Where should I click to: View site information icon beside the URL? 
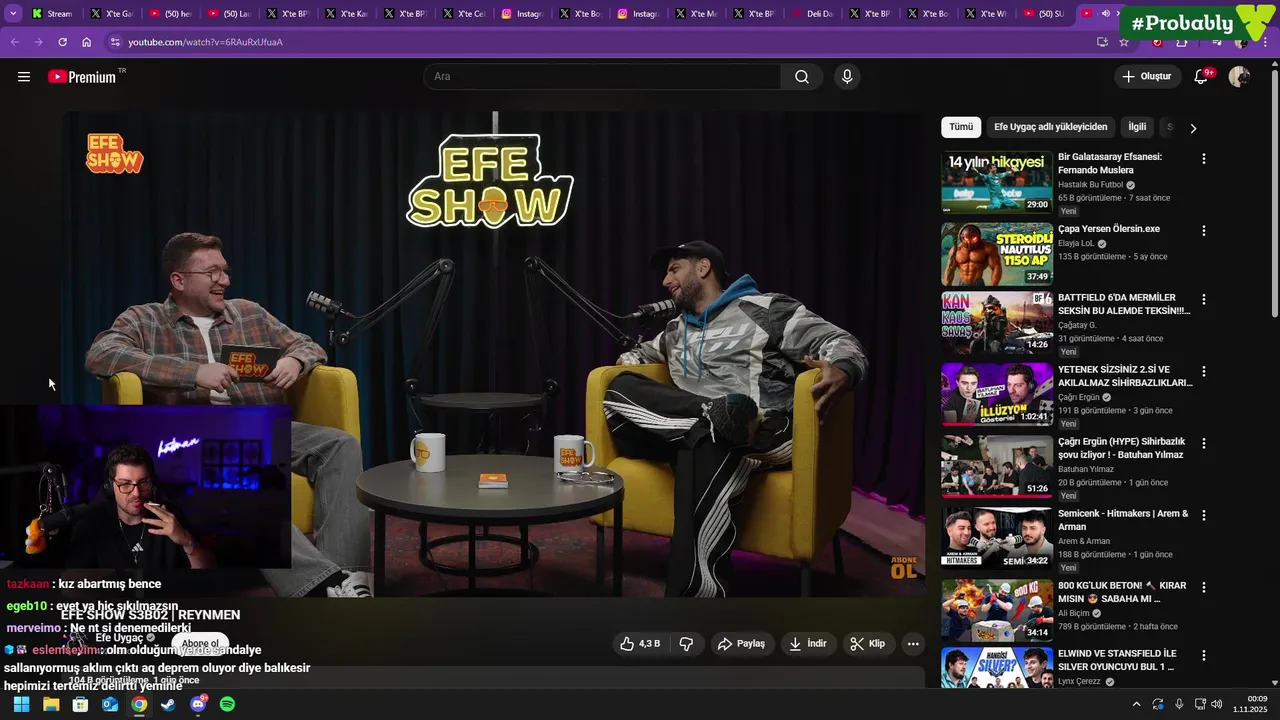[x=115, y=42]
